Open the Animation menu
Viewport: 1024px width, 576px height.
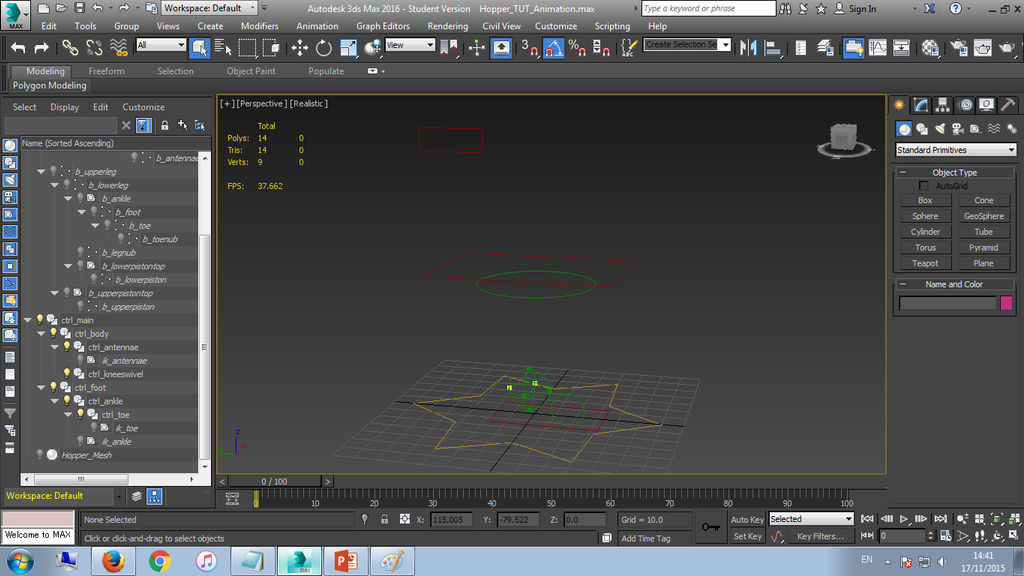[317, 26]
